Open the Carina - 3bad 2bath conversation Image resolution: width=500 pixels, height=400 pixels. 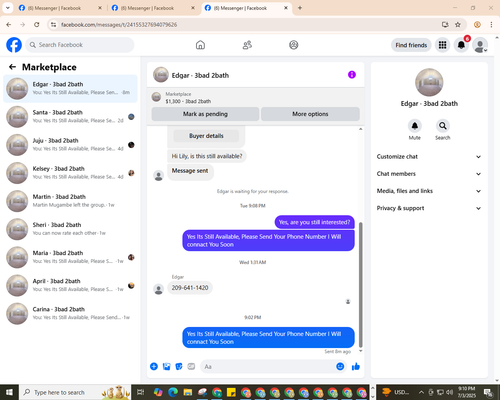click(x=70, y=313)
